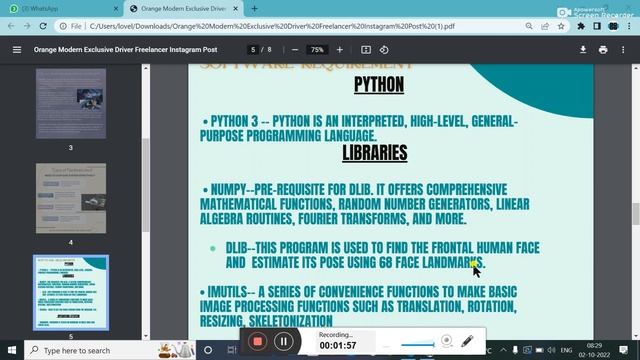Go back in browser history

[x=11, y=26]
